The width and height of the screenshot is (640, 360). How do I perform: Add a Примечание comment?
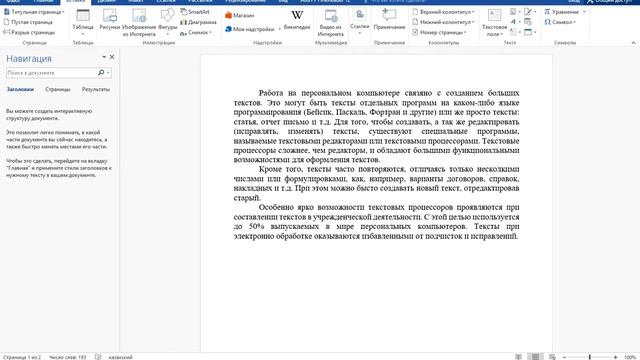389,20
